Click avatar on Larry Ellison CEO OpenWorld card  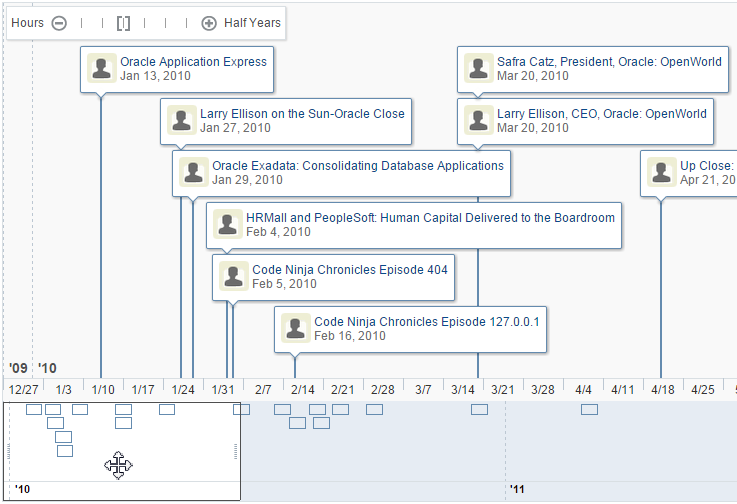[478, 120]
